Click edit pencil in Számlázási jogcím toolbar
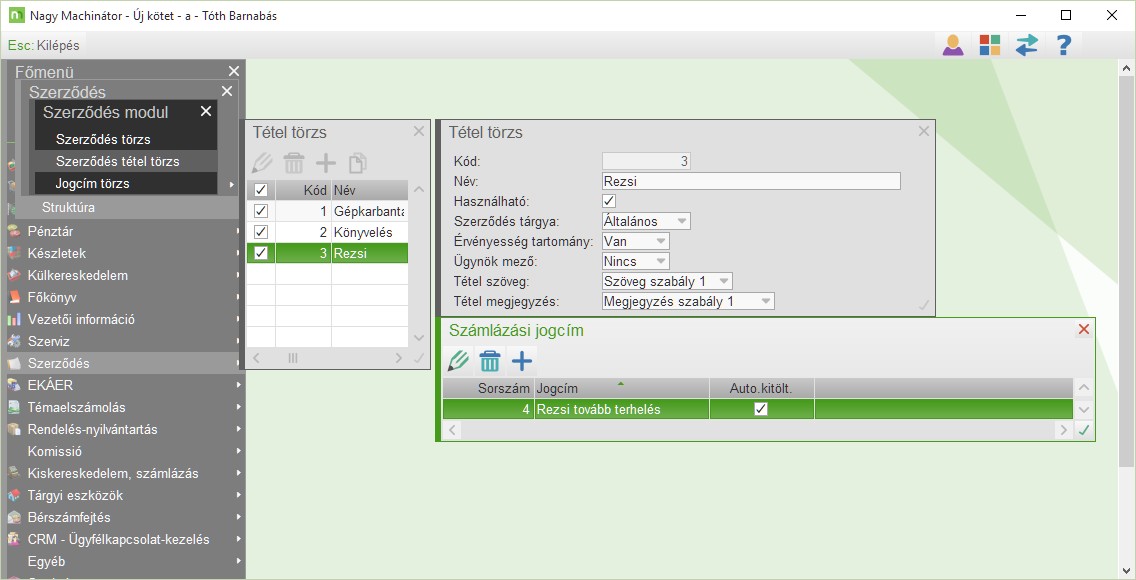This screenshot has height=580, width=1136. tap(458, 360)
